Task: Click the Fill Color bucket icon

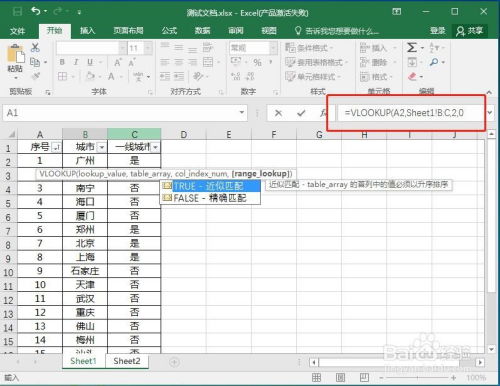Action: pos(90,77)
